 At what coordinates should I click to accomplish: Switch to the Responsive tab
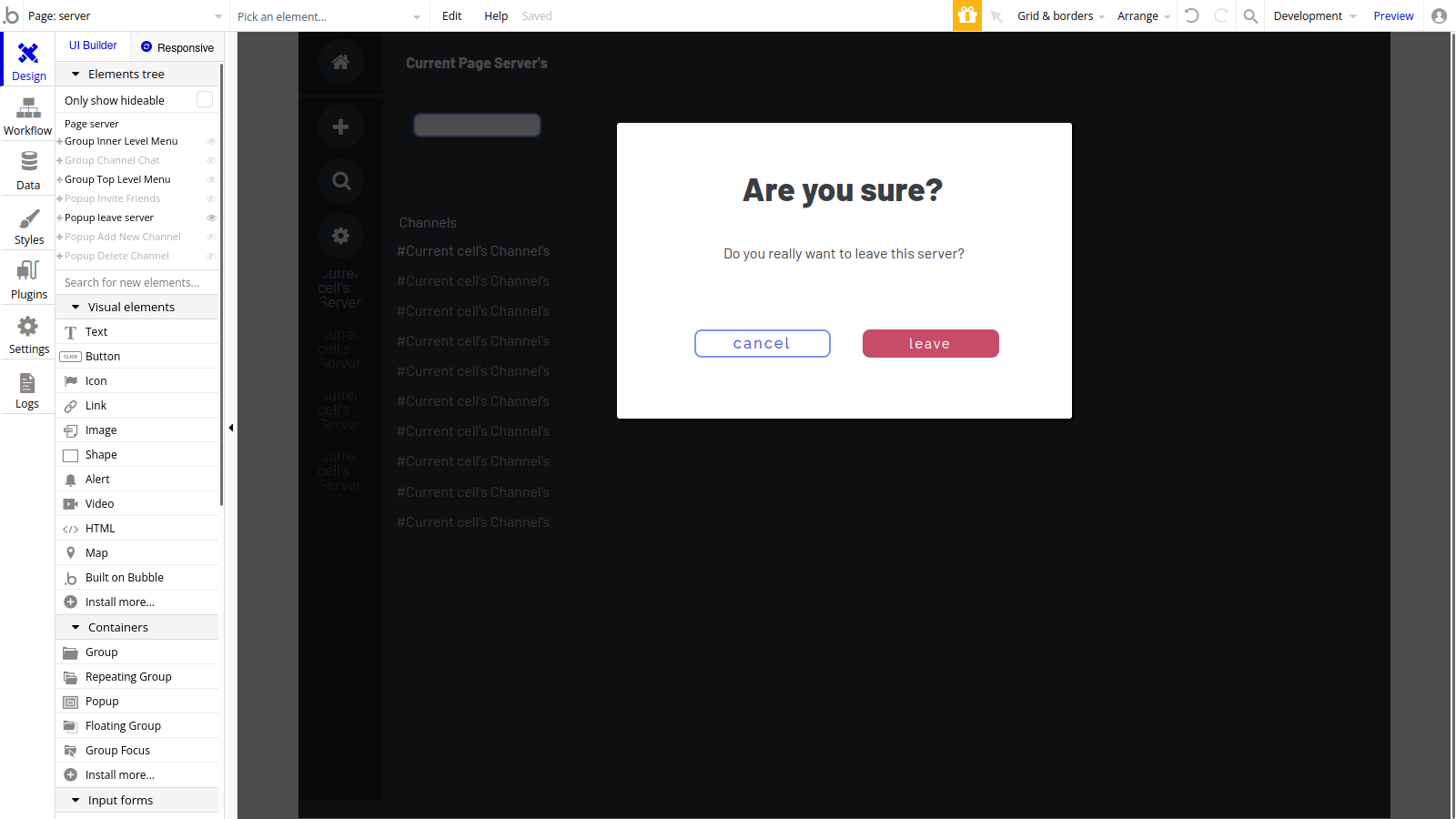click(x=177, y=46)
